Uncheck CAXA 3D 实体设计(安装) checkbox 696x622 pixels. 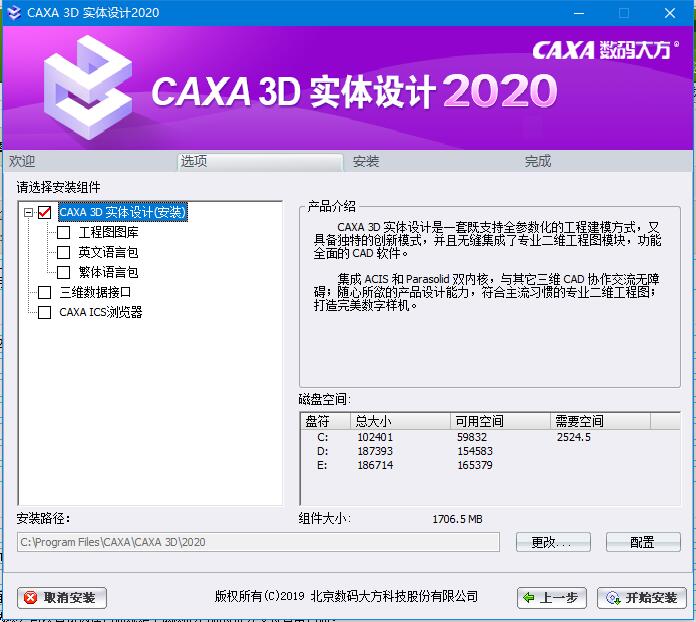coord(44,212)
